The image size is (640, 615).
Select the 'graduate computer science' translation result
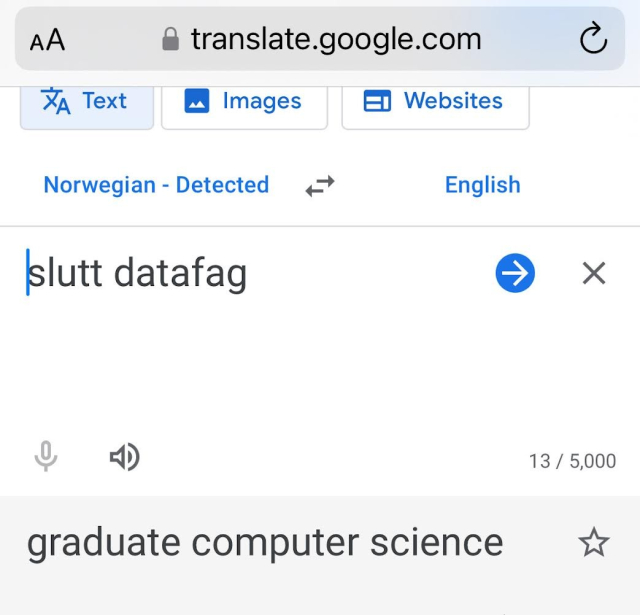[x=265, y=543]
